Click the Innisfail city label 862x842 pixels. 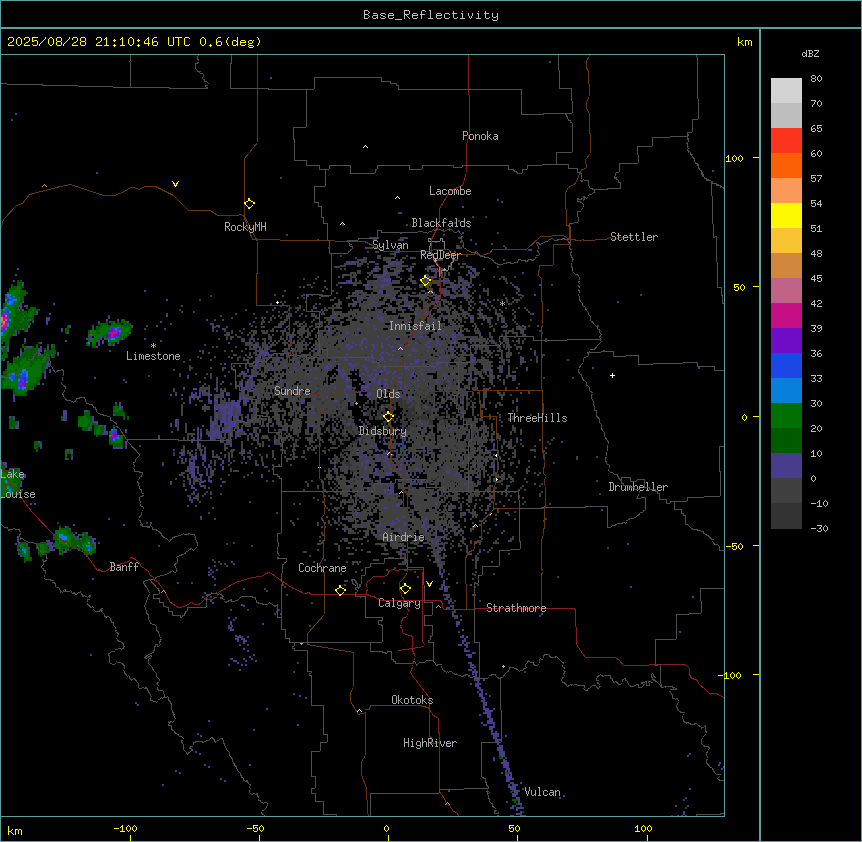(x=415, y=326)
